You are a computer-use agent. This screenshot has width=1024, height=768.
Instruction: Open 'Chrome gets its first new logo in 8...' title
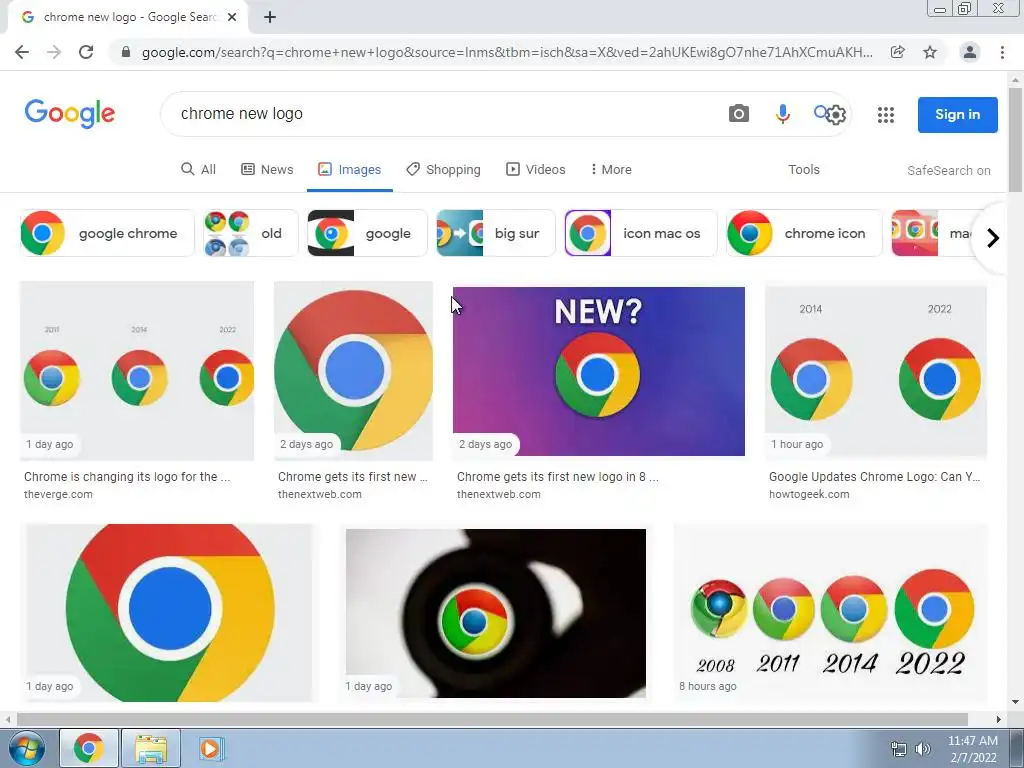[x=558, y=477]
